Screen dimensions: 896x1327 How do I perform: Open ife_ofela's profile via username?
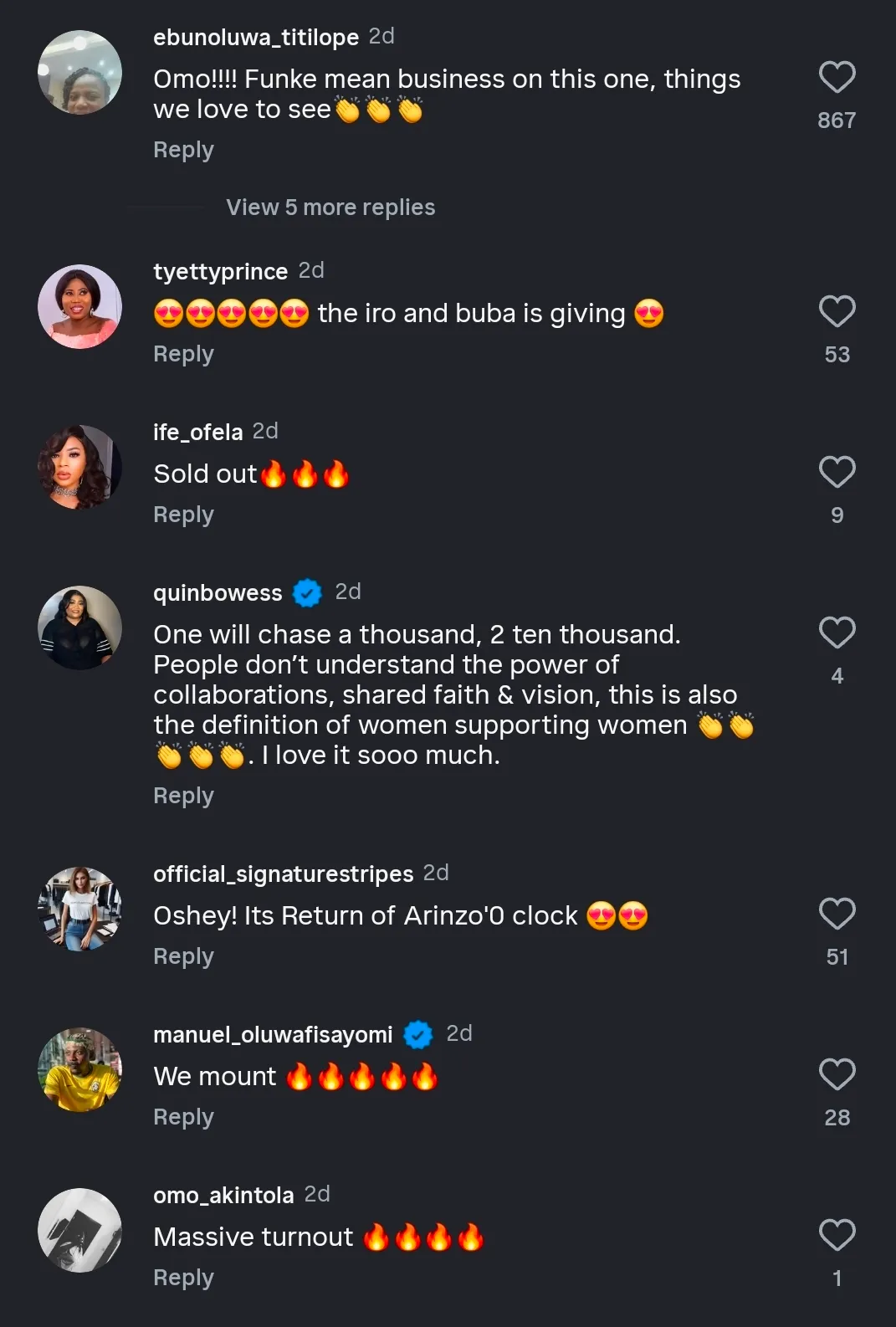pyautogui.click(x=197, y=432)
